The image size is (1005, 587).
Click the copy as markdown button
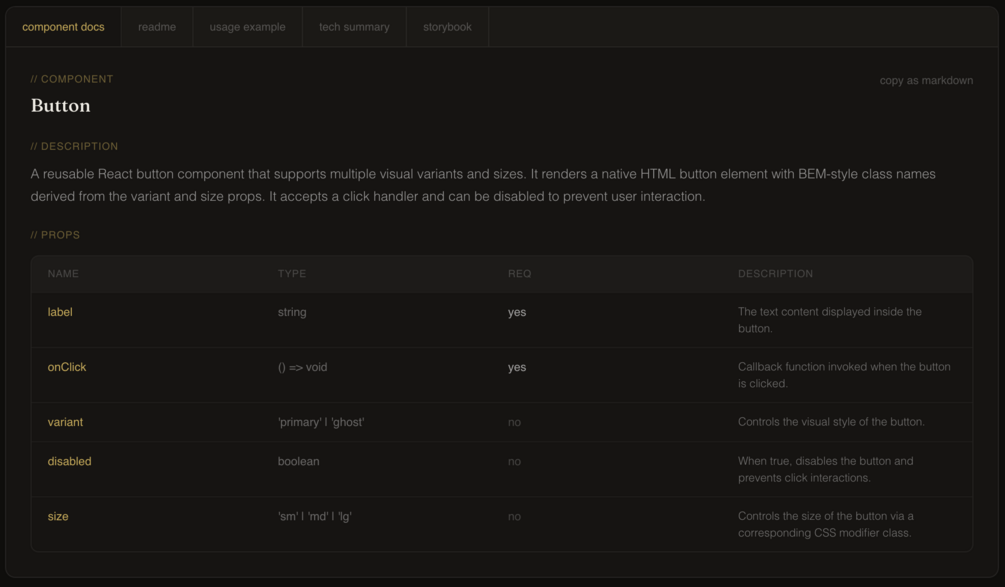pos(926,80)
